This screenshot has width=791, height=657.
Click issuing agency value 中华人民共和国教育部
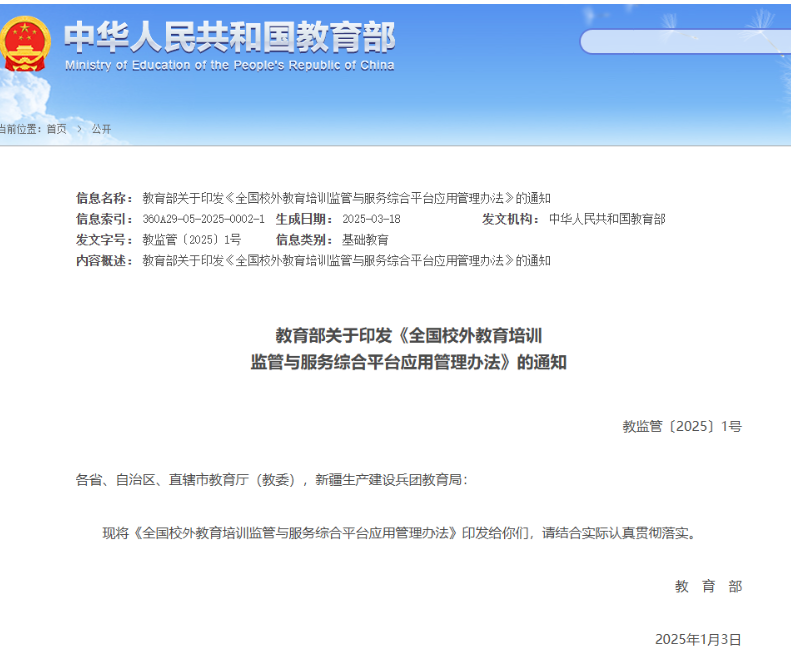(x=607, y=219)
